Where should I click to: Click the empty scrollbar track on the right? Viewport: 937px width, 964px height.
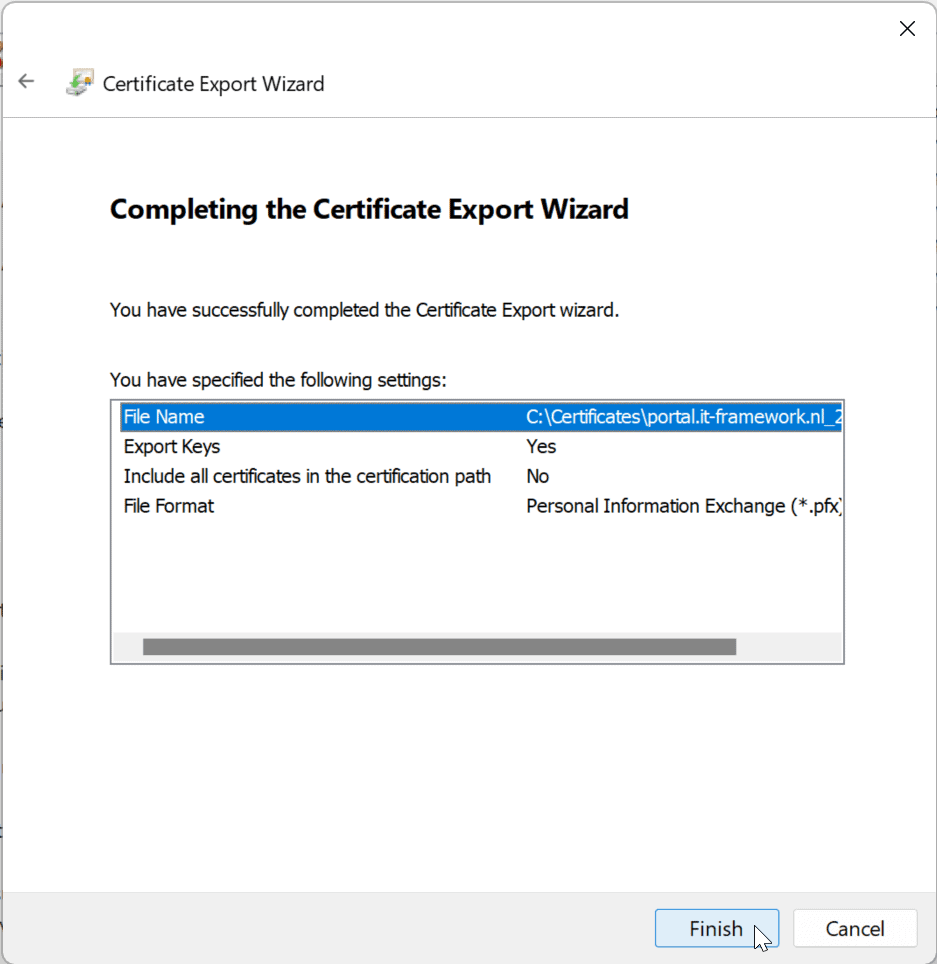click(790, 647)
